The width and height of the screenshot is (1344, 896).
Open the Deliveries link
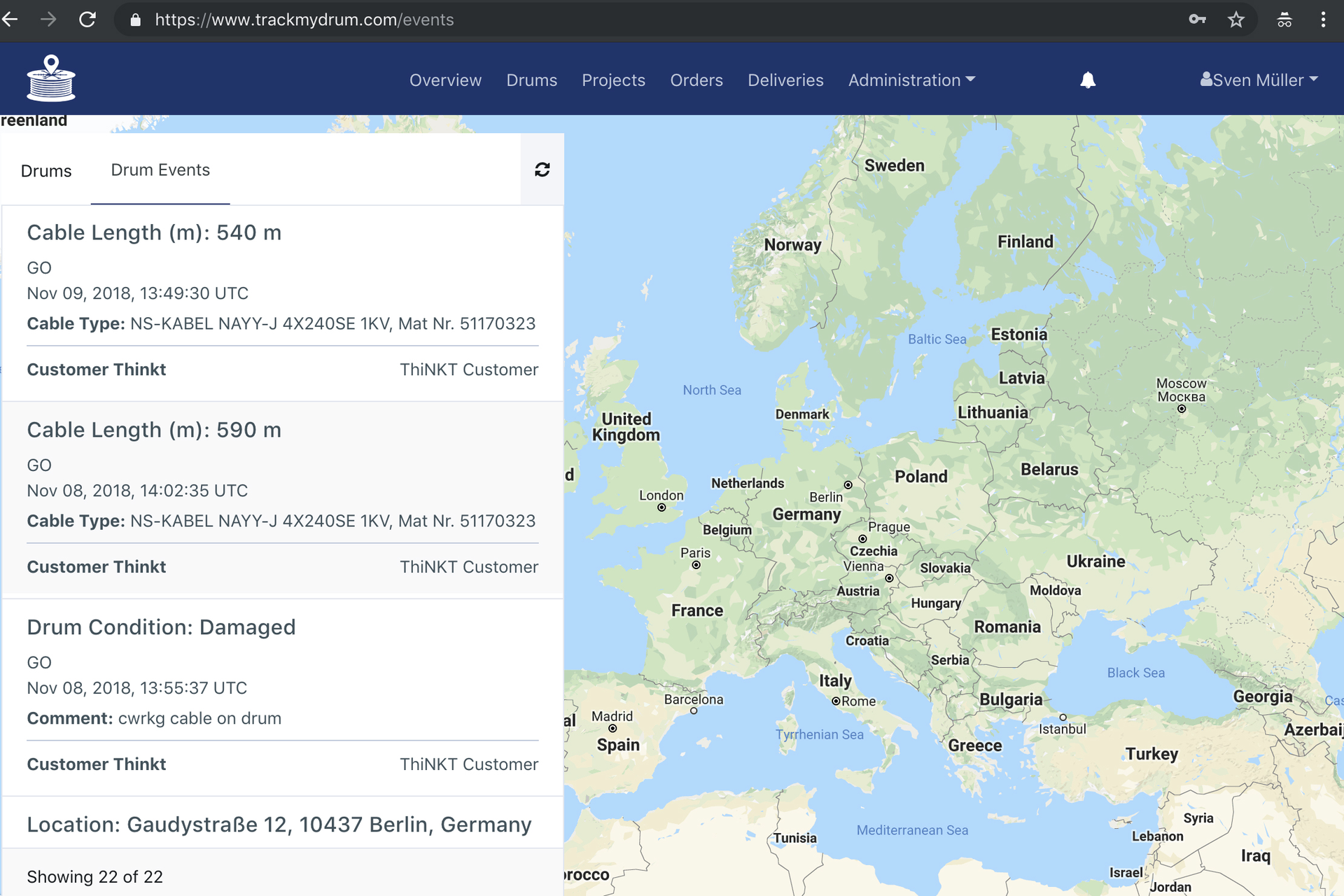coord(785,80)
